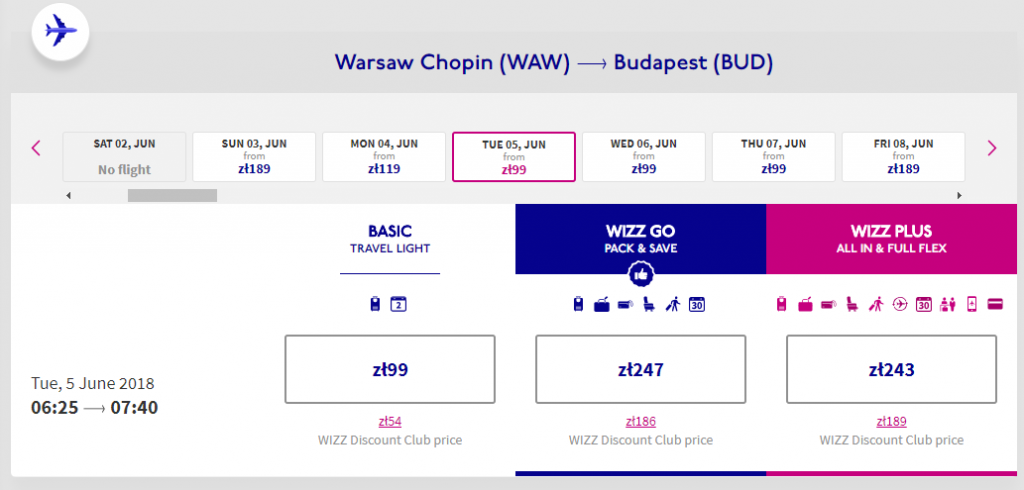Image resolution: width=1024 pixels, height=490 pixels.
Task: Click the WIZZ GO 30-day calendar icon
Action: point(697,304)
